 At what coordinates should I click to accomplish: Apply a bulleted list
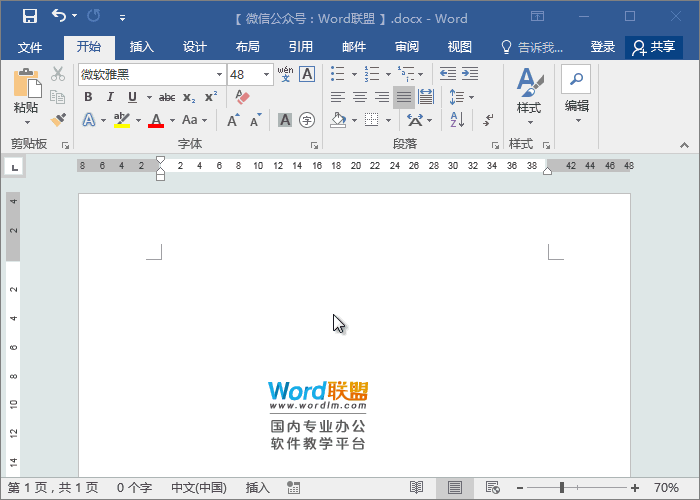click(338, 74)
